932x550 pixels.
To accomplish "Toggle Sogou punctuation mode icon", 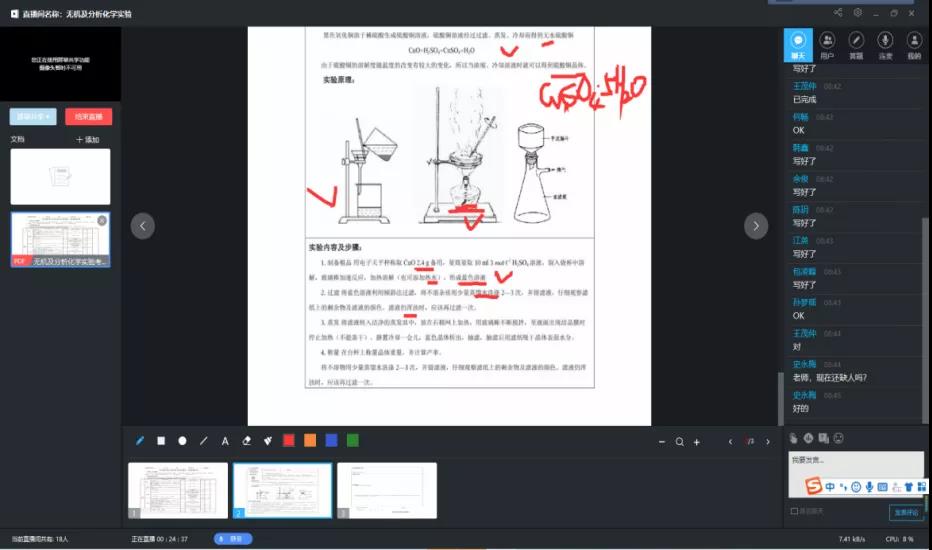I will [843, 487].
